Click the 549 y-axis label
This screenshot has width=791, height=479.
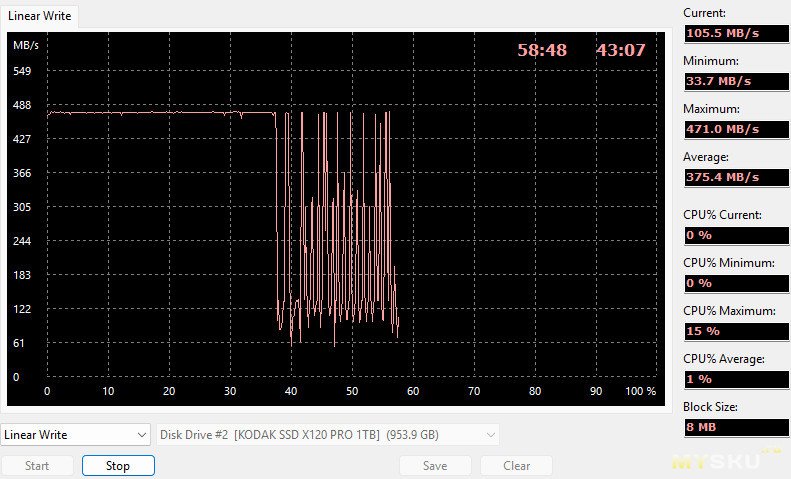coord(22,71)
